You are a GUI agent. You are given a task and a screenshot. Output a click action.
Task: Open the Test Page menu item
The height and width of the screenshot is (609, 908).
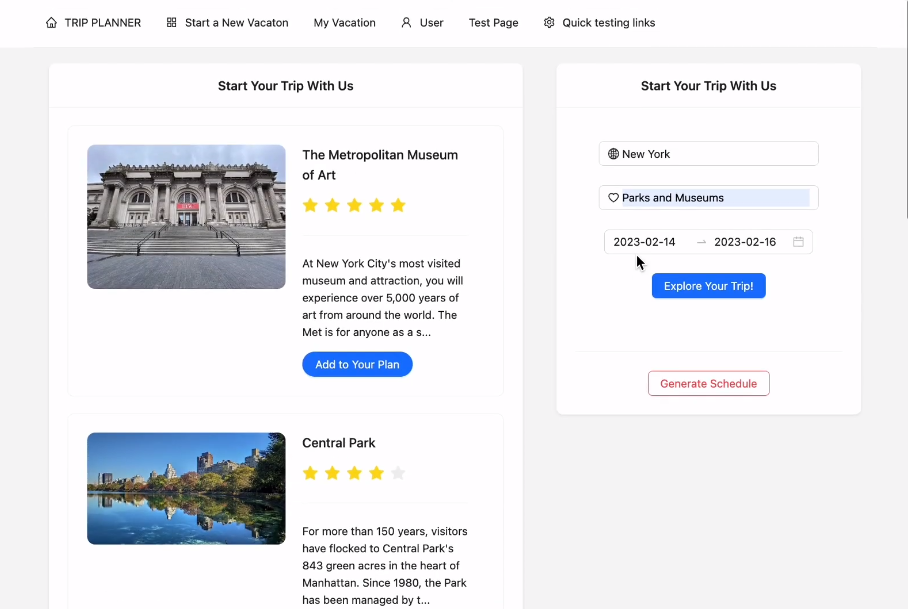[x=493, y=23]
